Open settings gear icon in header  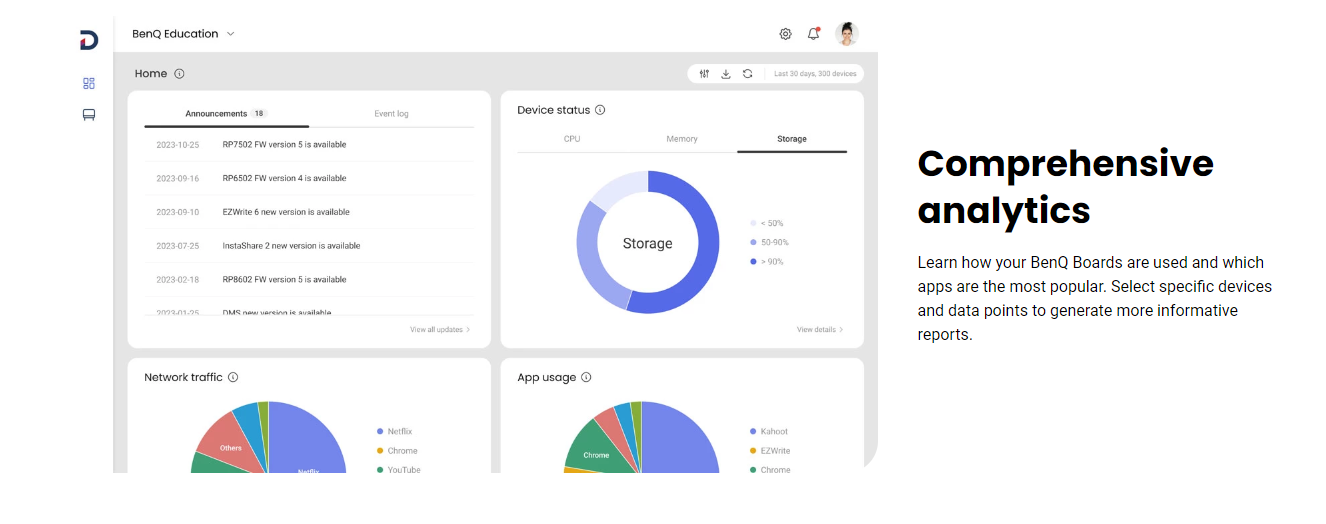785,34
